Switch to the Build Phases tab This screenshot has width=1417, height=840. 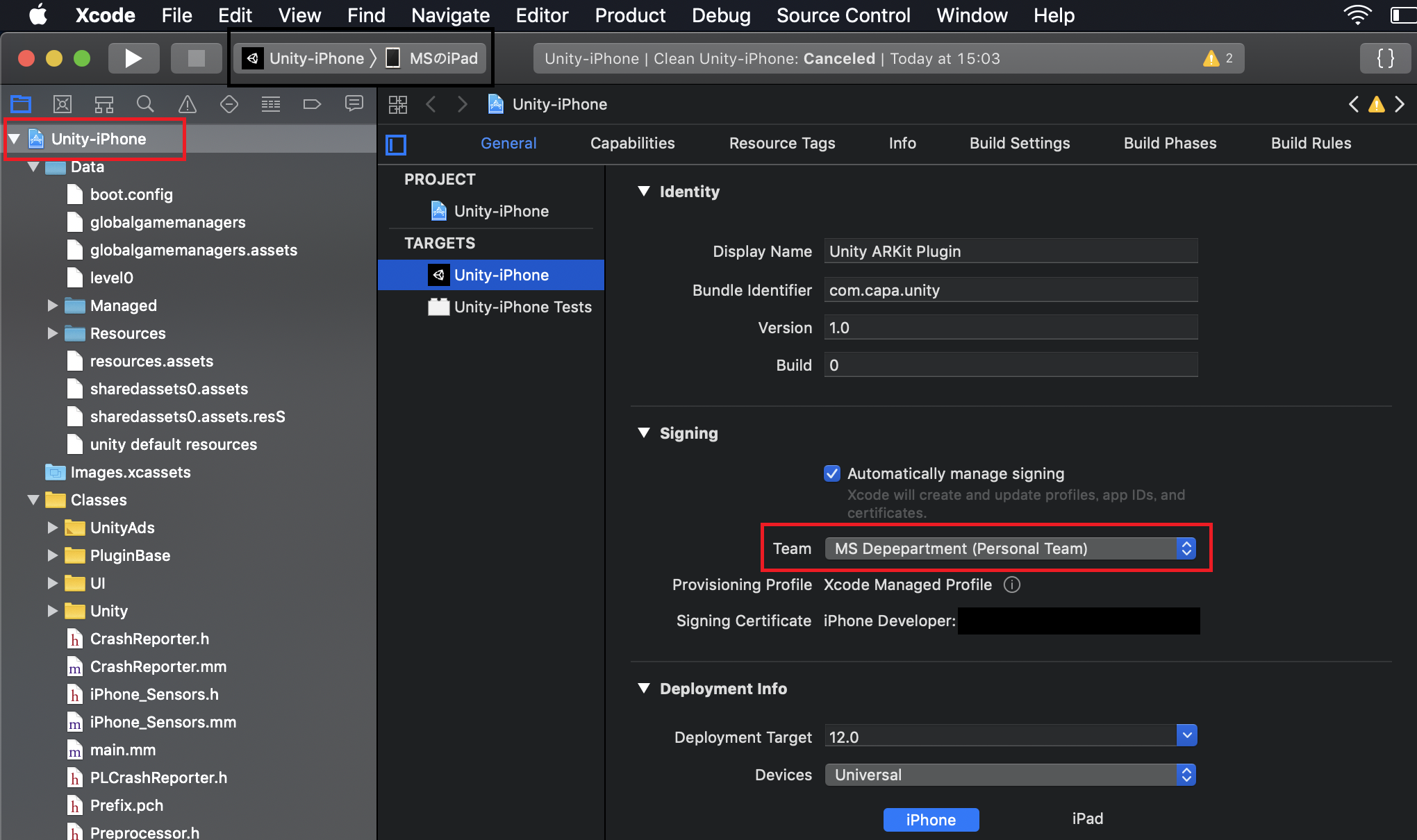pyautogui.click(x=1170, y=143)
